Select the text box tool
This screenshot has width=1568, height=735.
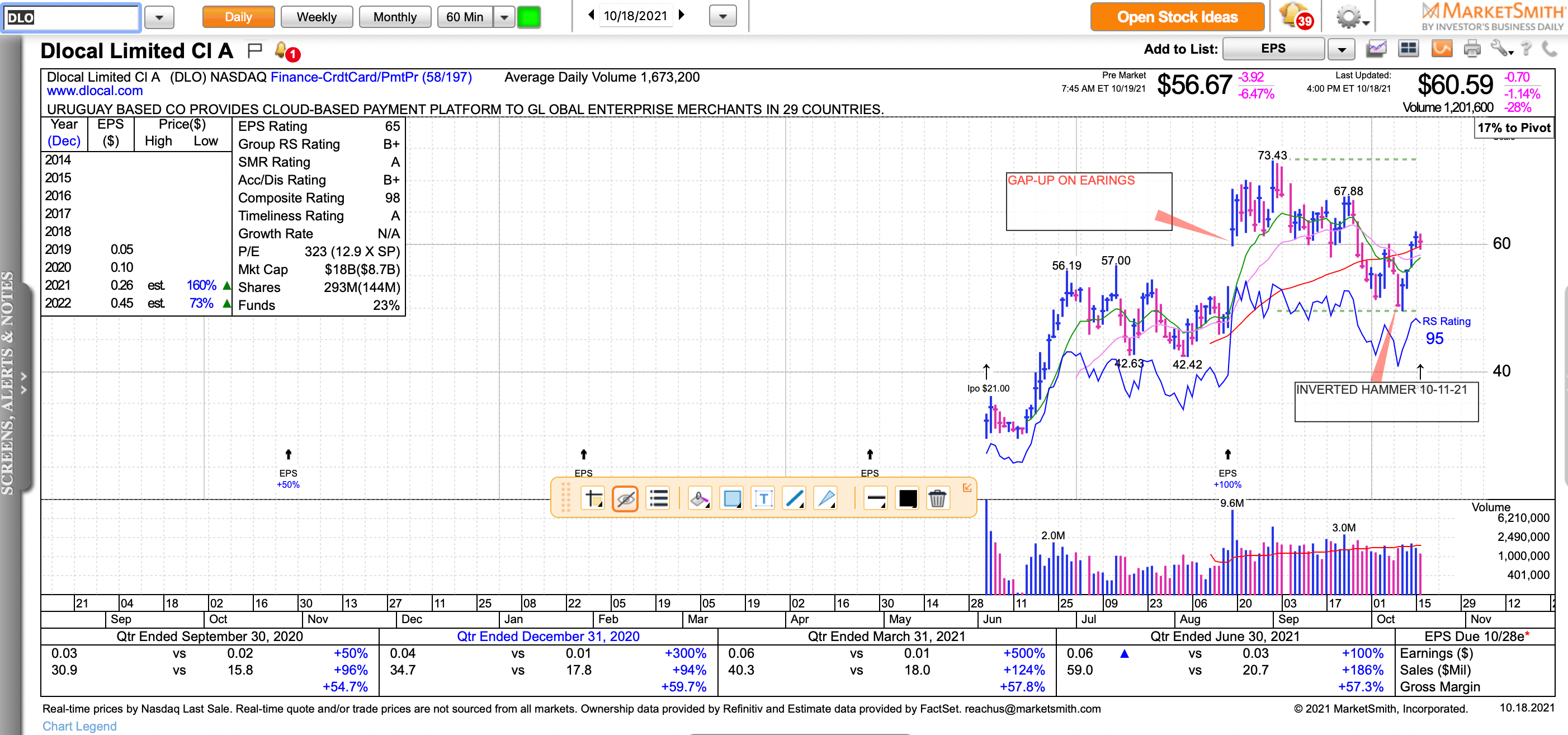[x=763, y=499]
